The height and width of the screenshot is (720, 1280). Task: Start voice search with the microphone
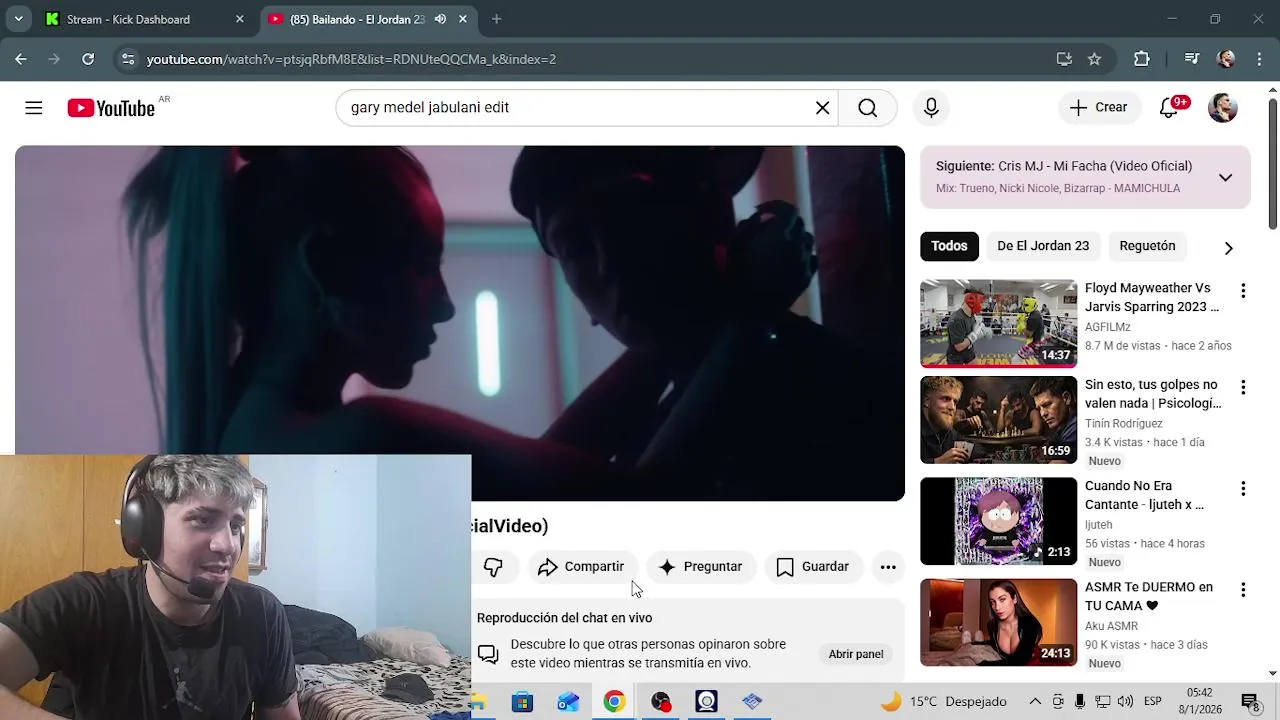(931, 108)
